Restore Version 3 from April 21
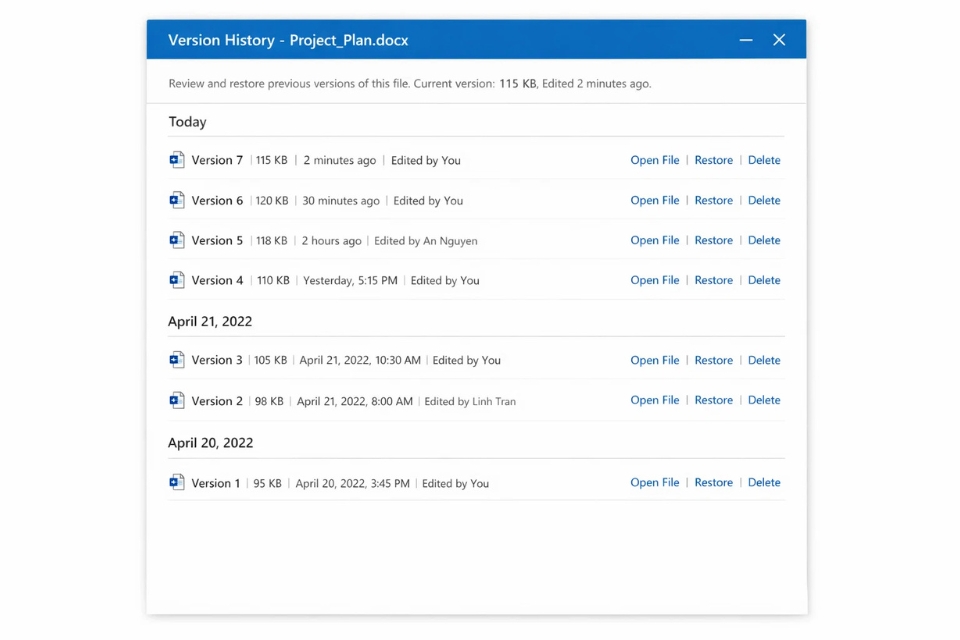This screenshot has width=960, height=640. 713,359
